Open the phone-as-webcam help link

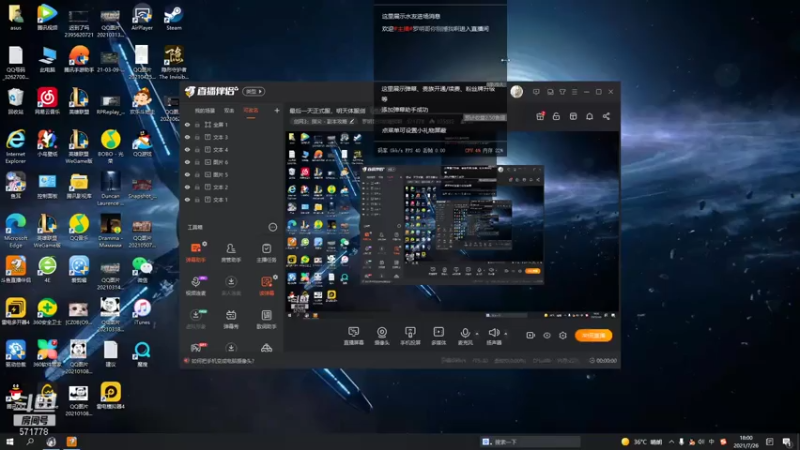pyautogui.click(x=222, y=361)
